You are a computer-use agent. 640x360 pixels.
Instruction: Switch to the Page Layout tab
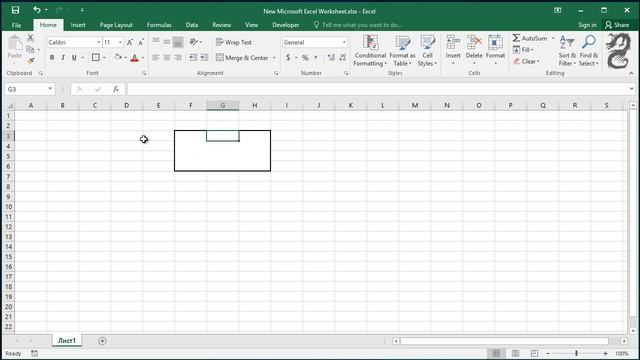(x=116, y=25)
